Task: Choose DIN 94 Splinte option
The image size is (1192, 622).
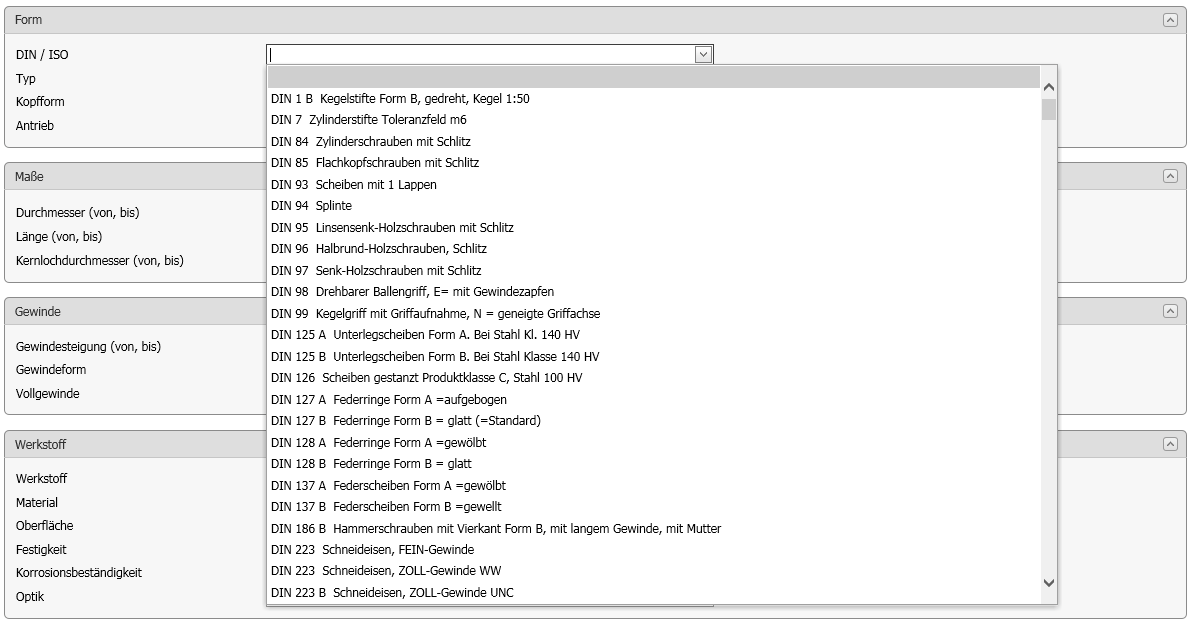Action: [x=311, y=206]
